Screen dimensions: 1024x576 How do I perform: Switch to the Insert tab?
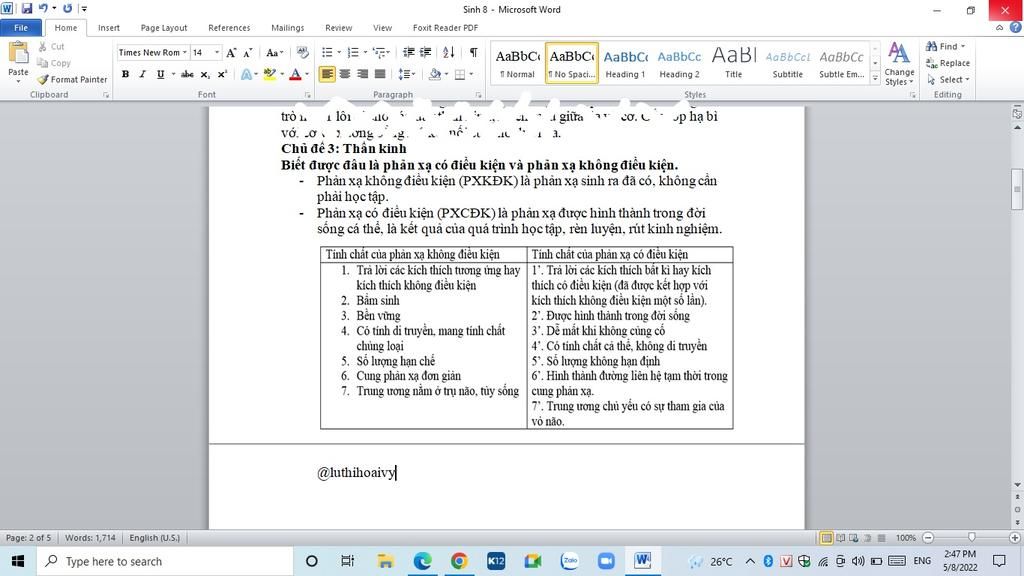click(x=109, y=27)
